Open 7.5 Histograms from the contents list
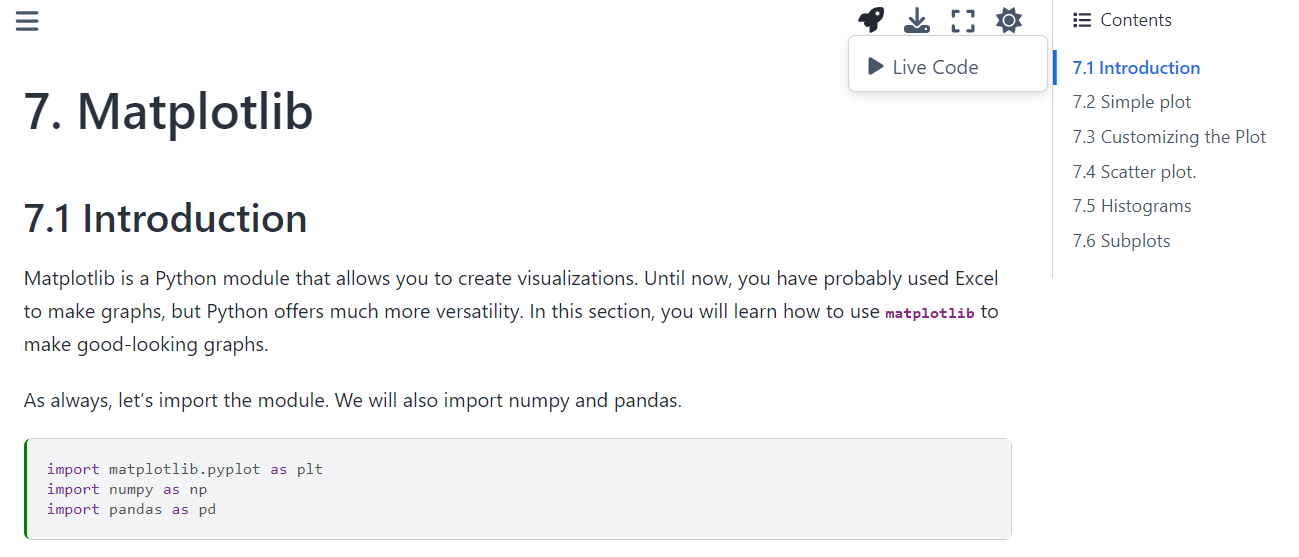The height and width of the screenshot is (557, 1299). click(1131, 206)
